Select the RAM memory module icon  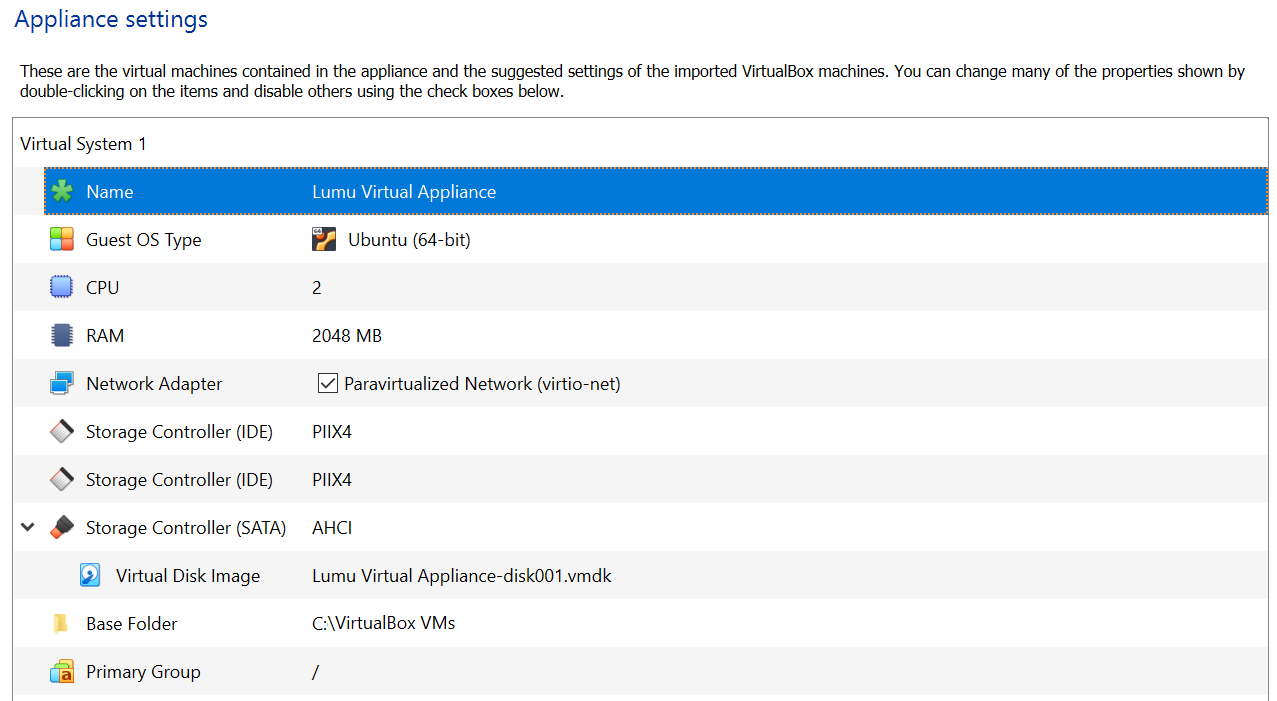point(61,335)
